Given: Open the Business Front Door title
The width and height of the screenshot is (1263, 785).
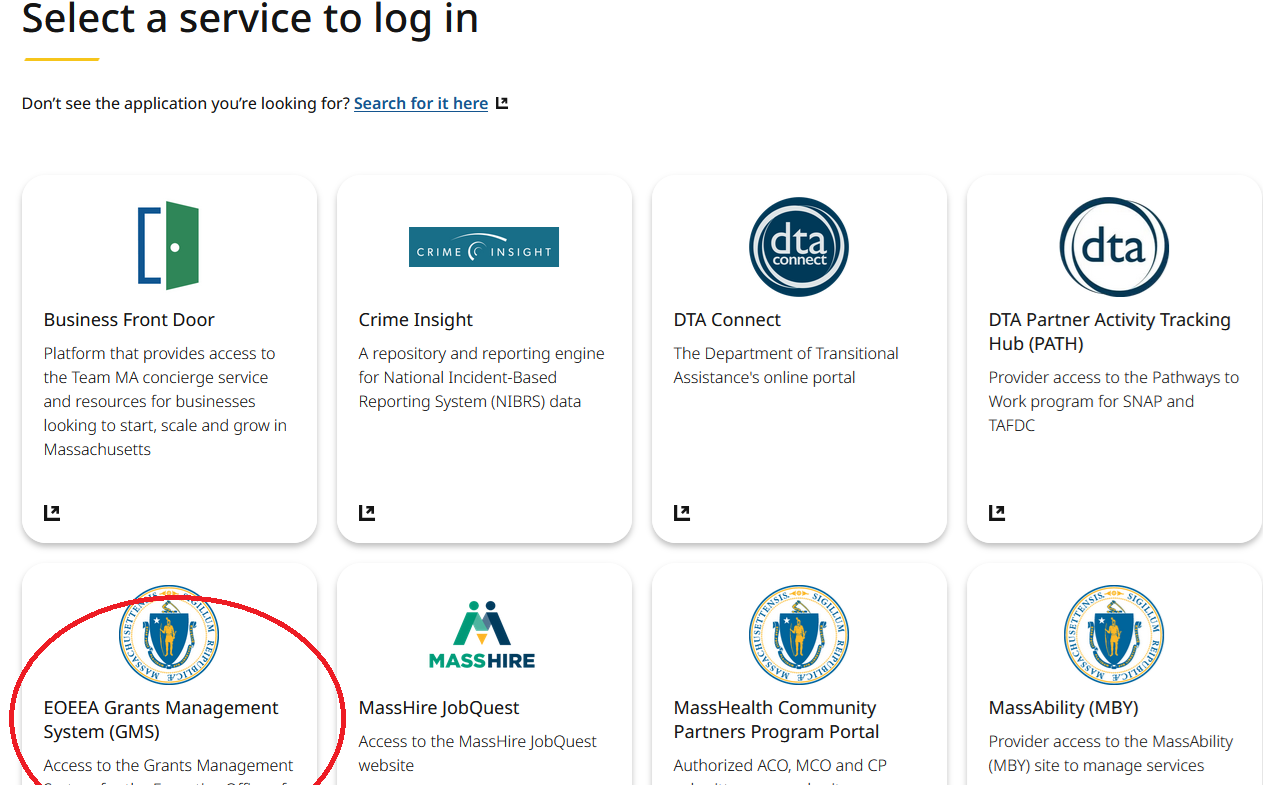Looking at the screenshot, I should (129, 320).
